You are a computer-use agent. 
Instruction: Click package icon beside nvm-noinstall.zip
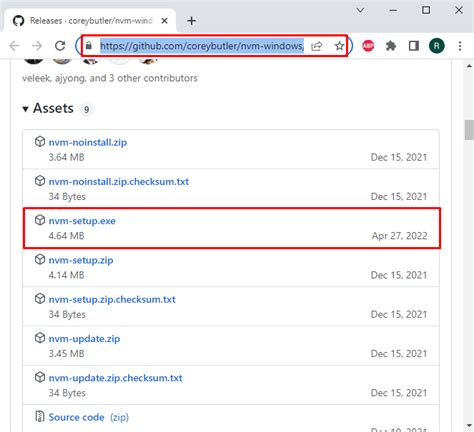click(40, 141)
